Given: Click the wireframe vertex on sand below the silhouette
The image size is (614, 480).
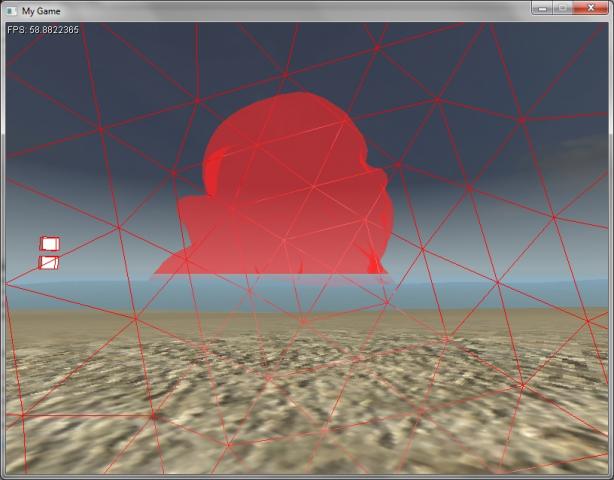Looking at the screenshot, I should (302, 321).
